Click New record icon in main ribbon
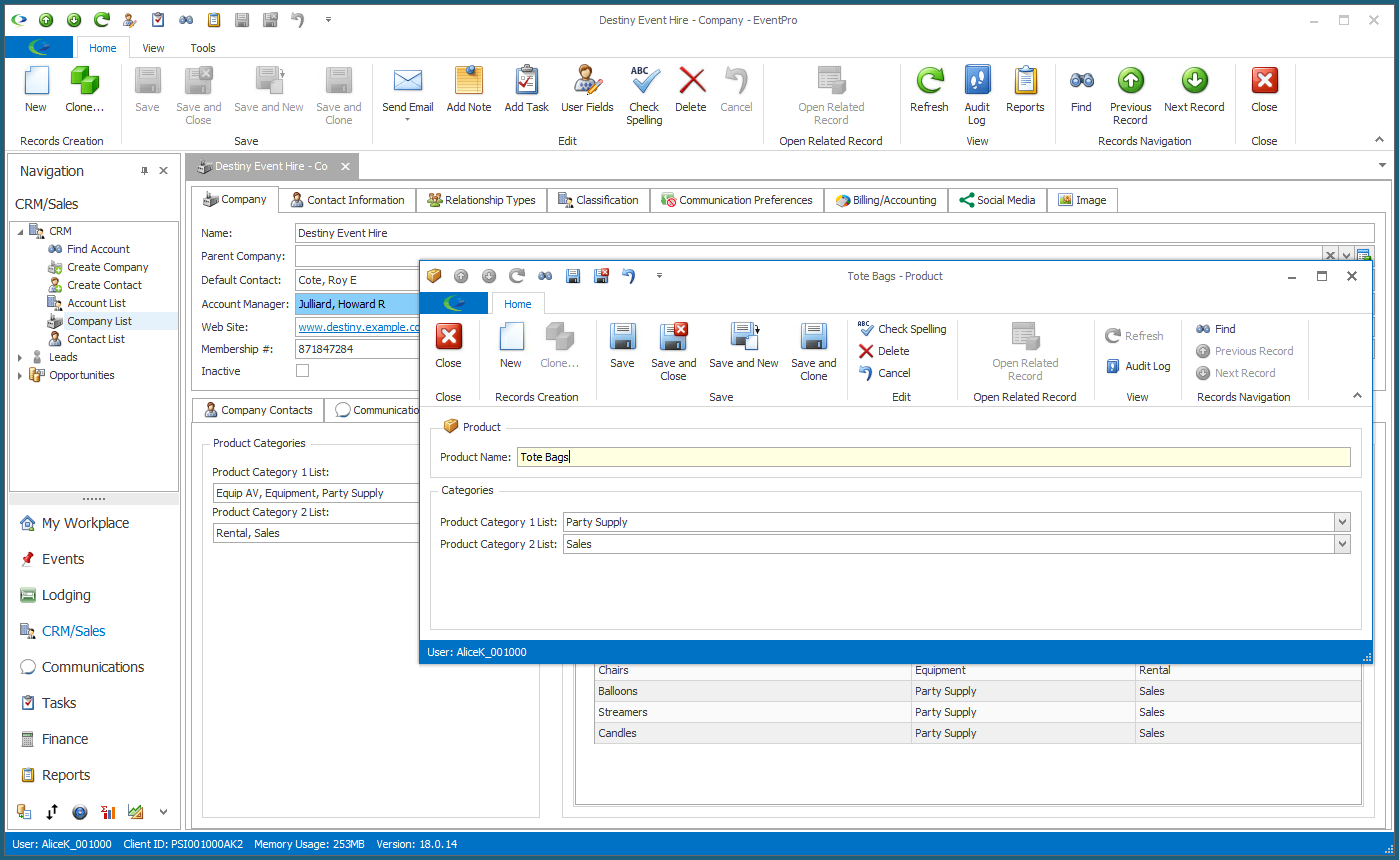 tap(36, 89)
